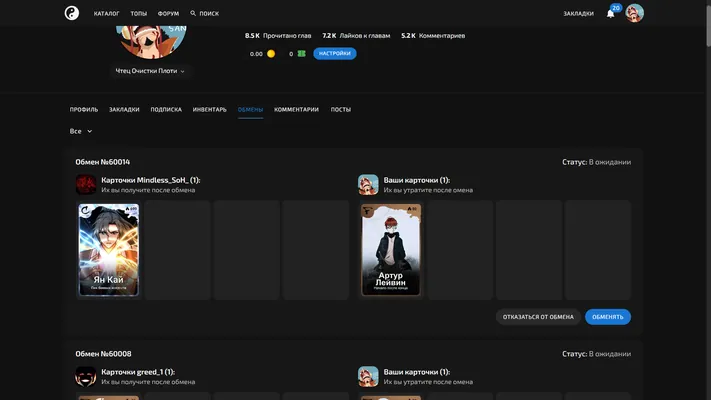Viewport: 711px width, 400px height.
Task: Select the Артур Лейвин card thumbnail
Action: [x=391, y=250]
